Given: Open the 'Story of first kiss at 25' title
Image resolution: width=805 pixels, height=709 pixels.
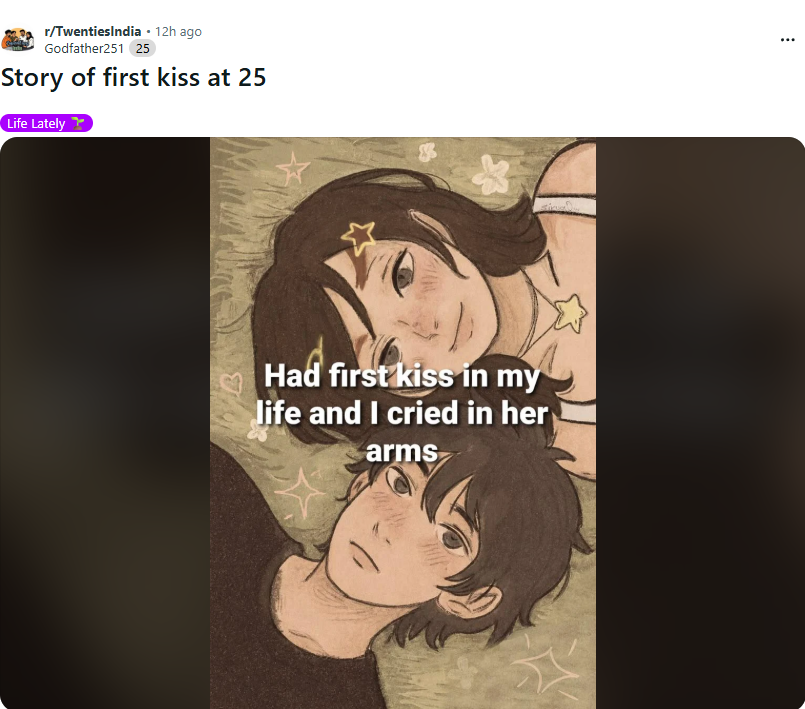Looking at the screenshot, I should 133,78.
